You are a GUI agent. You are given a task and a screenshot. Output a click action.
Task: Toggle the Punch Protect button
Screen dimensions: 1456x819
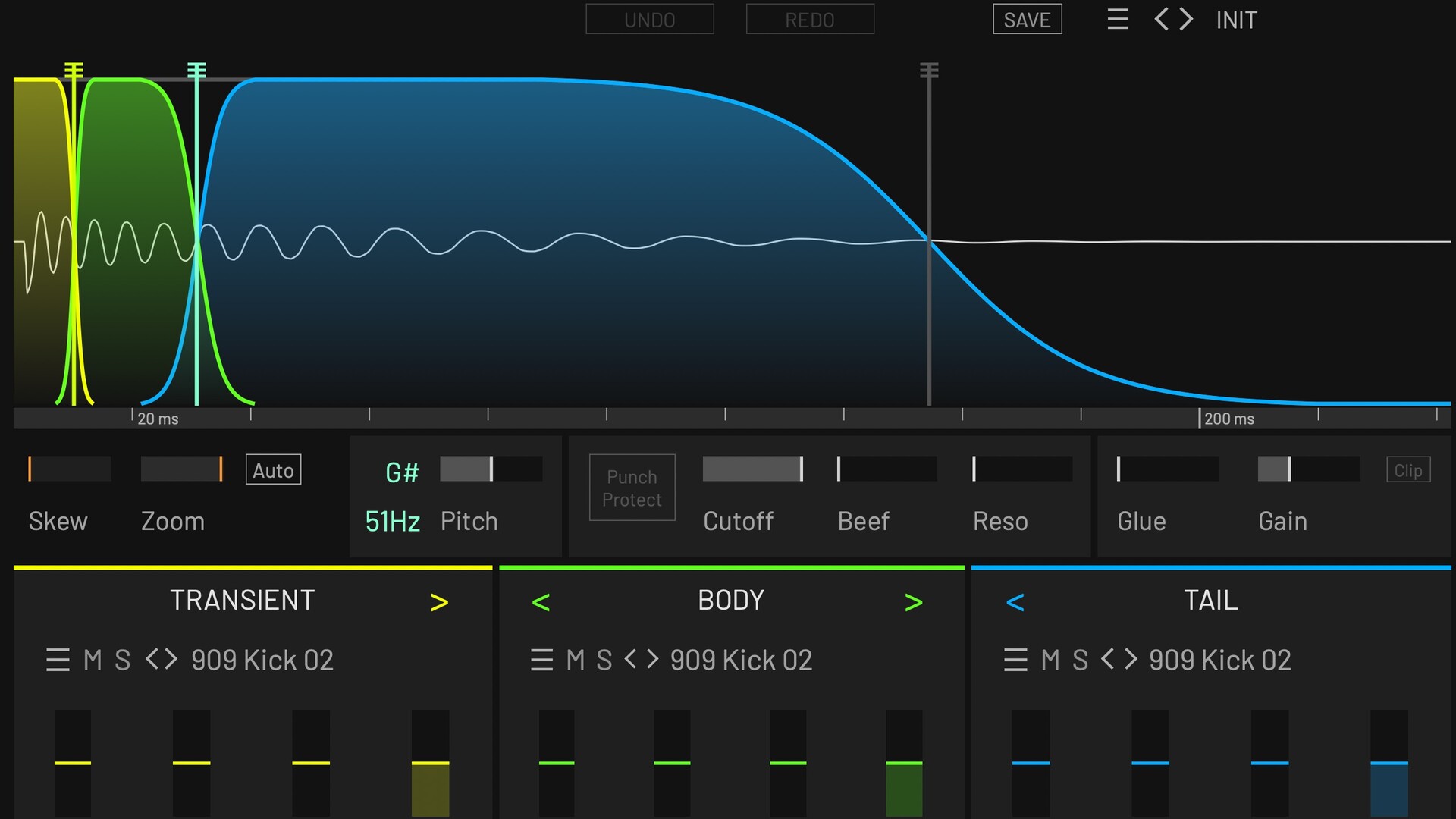632,488
